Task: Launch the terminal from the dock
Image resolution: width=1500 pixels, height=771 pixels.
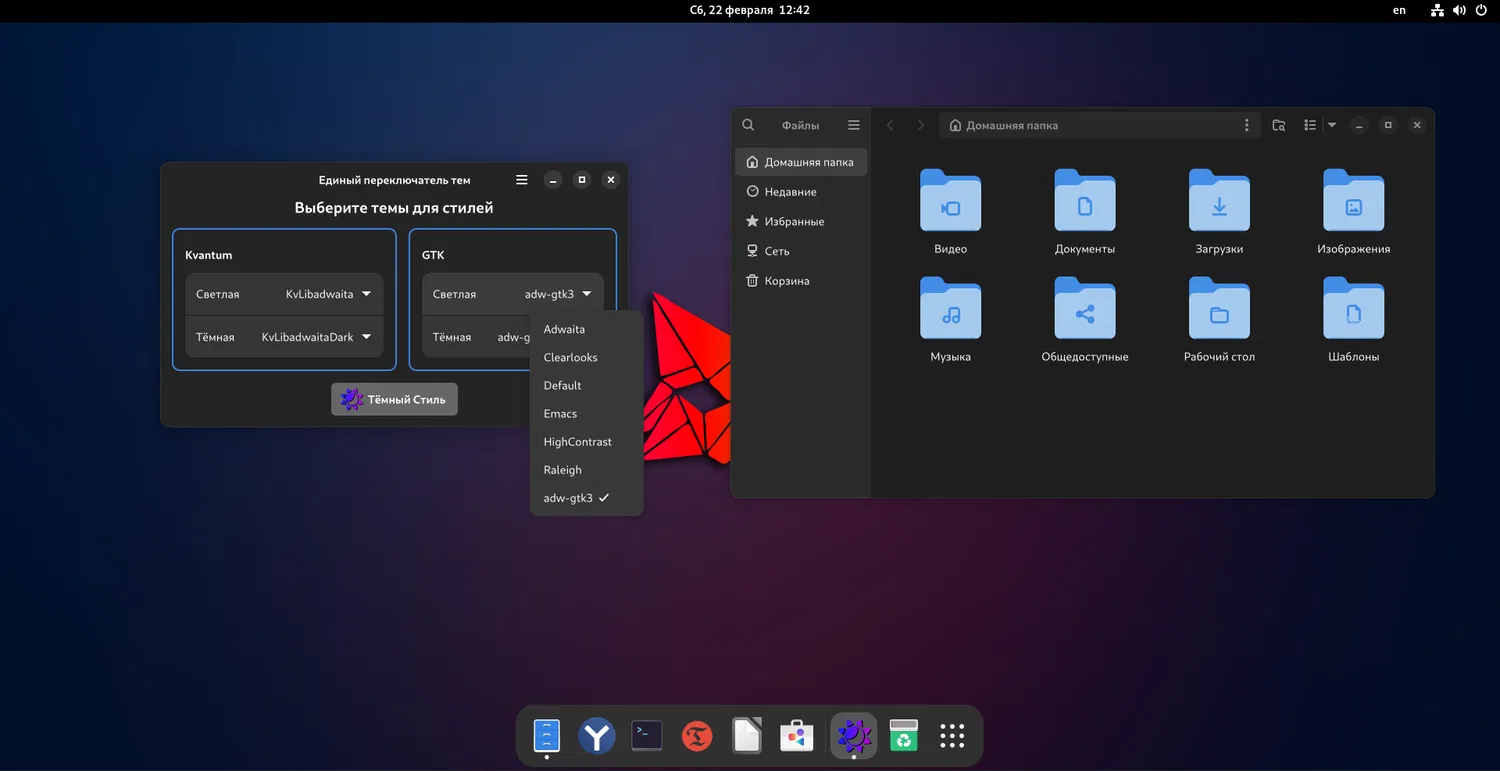Action: [x=647, y=737]
